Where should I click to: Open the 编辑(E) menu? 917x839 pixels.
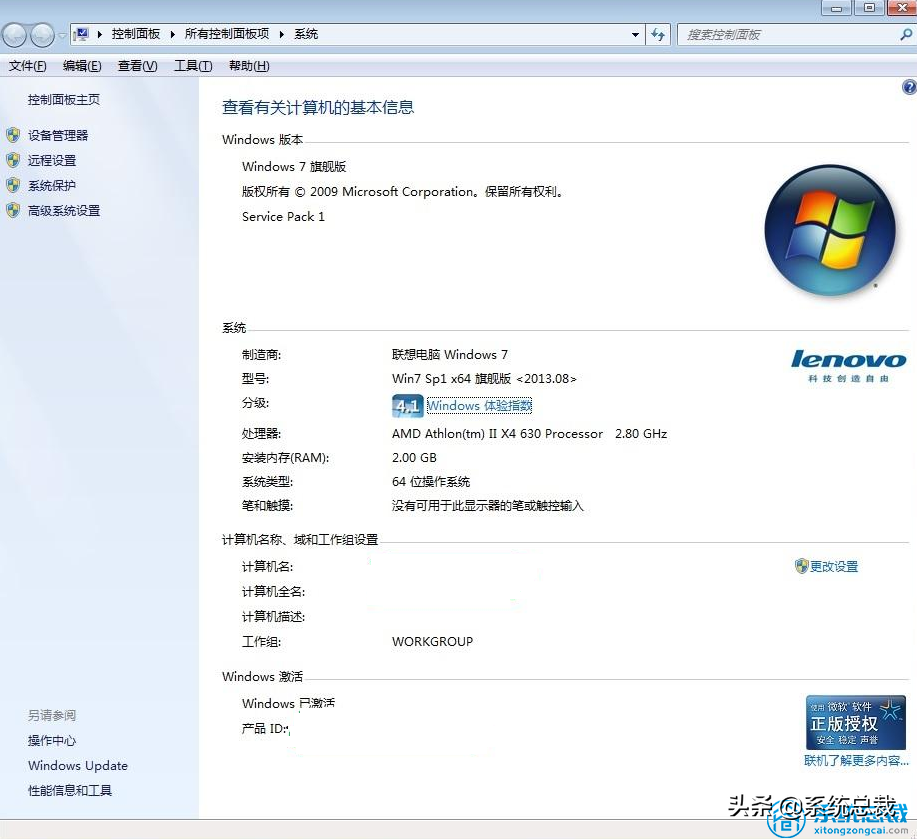pyautogui.click(x=82, y=66)
